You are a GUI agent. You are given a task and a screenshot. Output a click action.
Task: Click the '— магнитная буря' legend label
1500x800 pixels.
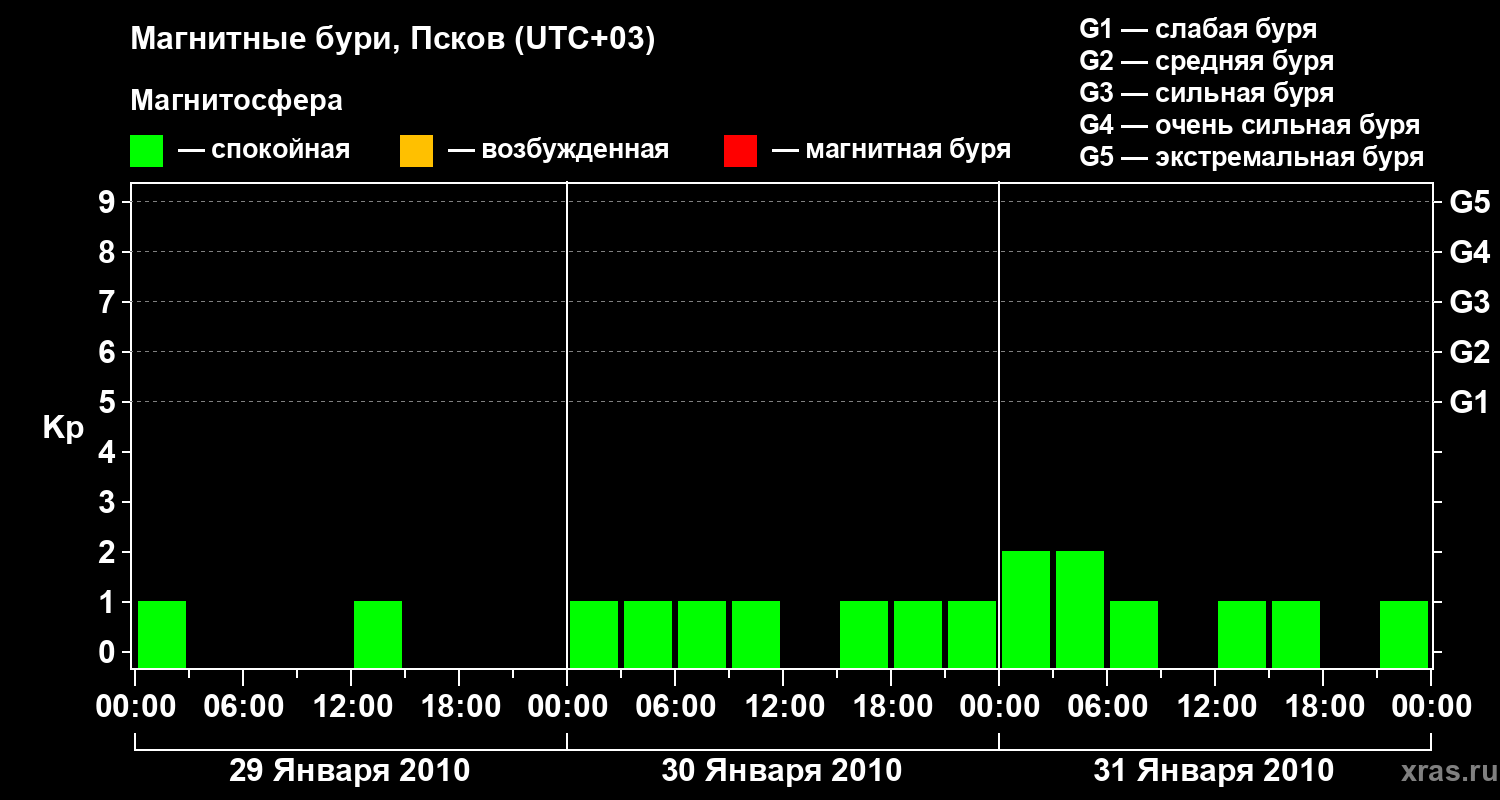[x=892, y=150]
